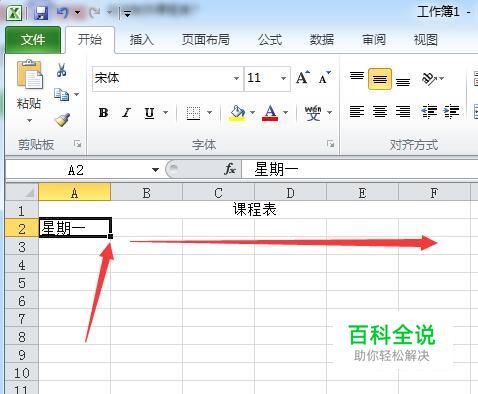This screenshot has height=394, width=478.
Task: Click the wén phonetic guide icon
Action: tap(313, 113)
